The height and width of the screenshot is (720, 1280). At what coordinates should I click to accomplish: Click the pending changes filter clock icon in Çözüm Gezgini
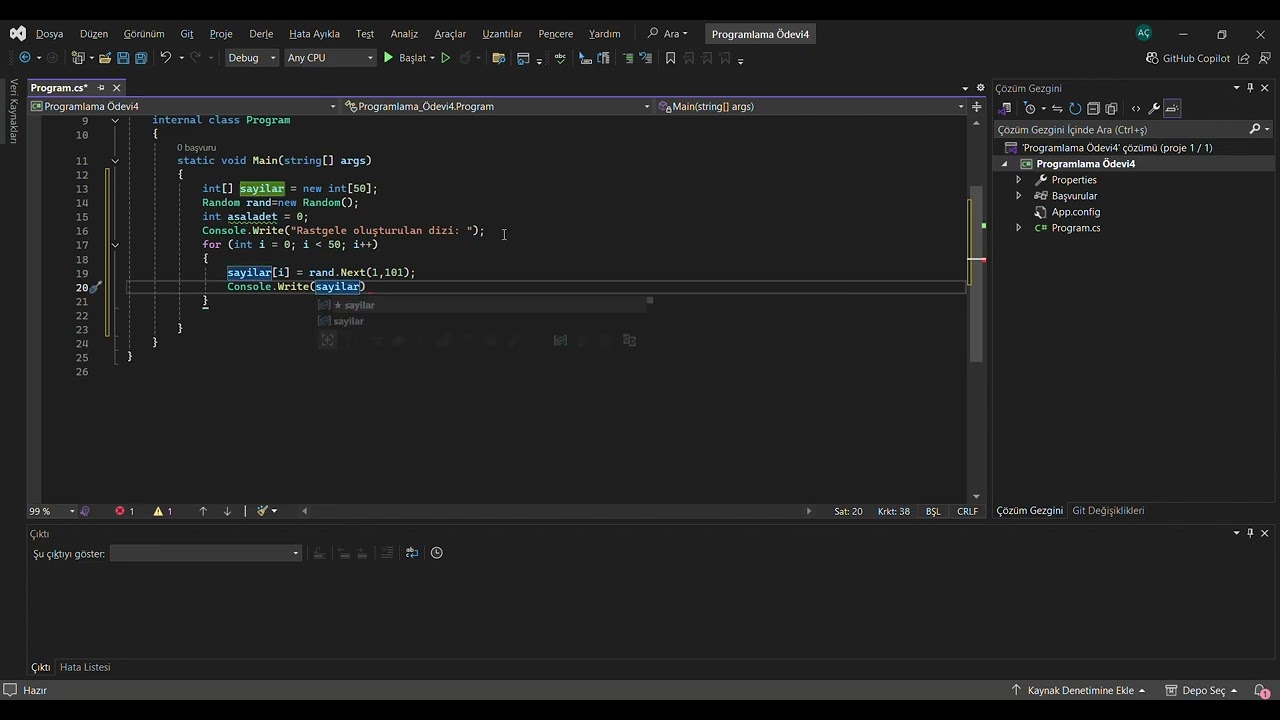(1030, 108)
